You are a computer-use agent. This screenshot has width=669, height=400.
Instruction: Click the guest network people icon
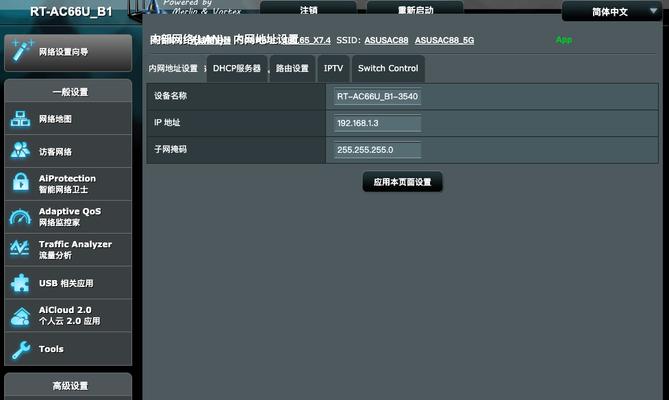20,151
